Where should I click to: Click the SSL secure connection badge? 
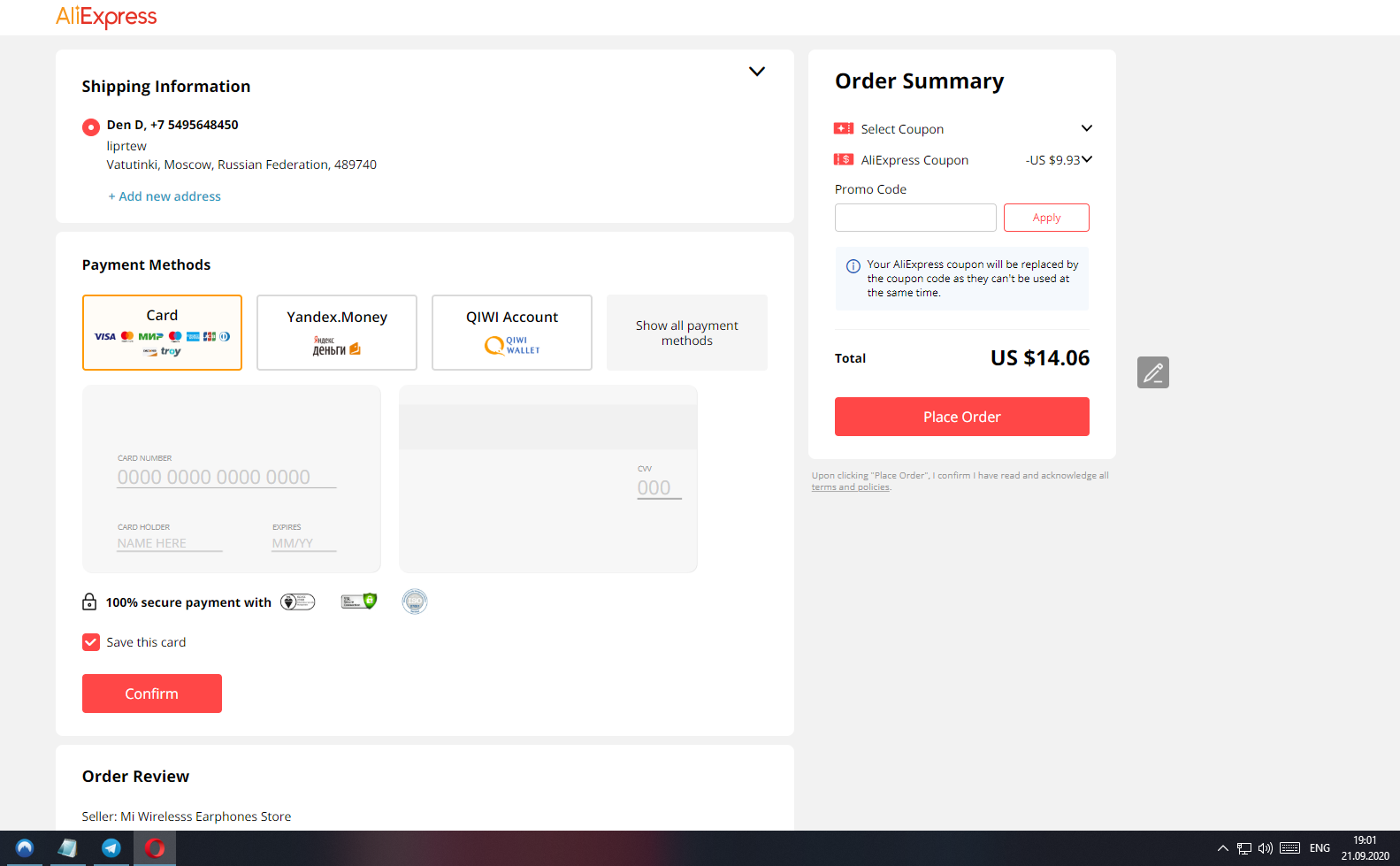click(359, 602)
